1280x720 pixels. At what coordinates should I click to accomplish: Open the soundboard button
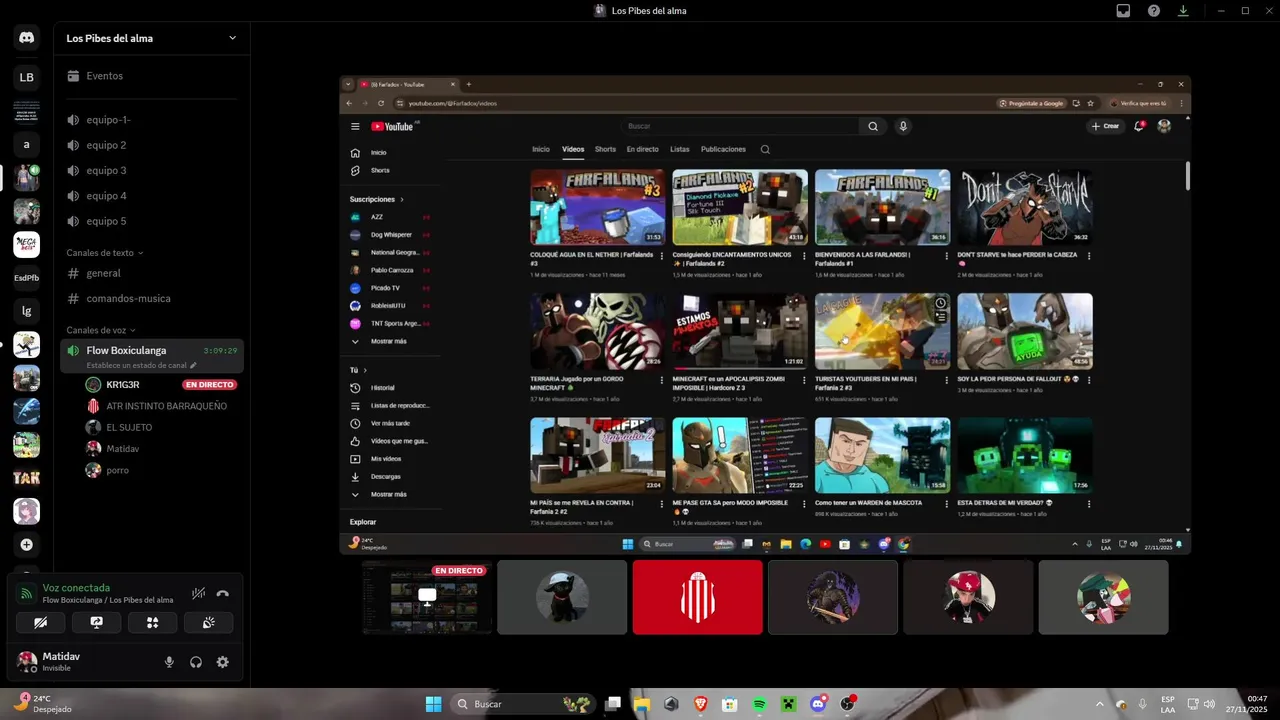coord(209,622)
